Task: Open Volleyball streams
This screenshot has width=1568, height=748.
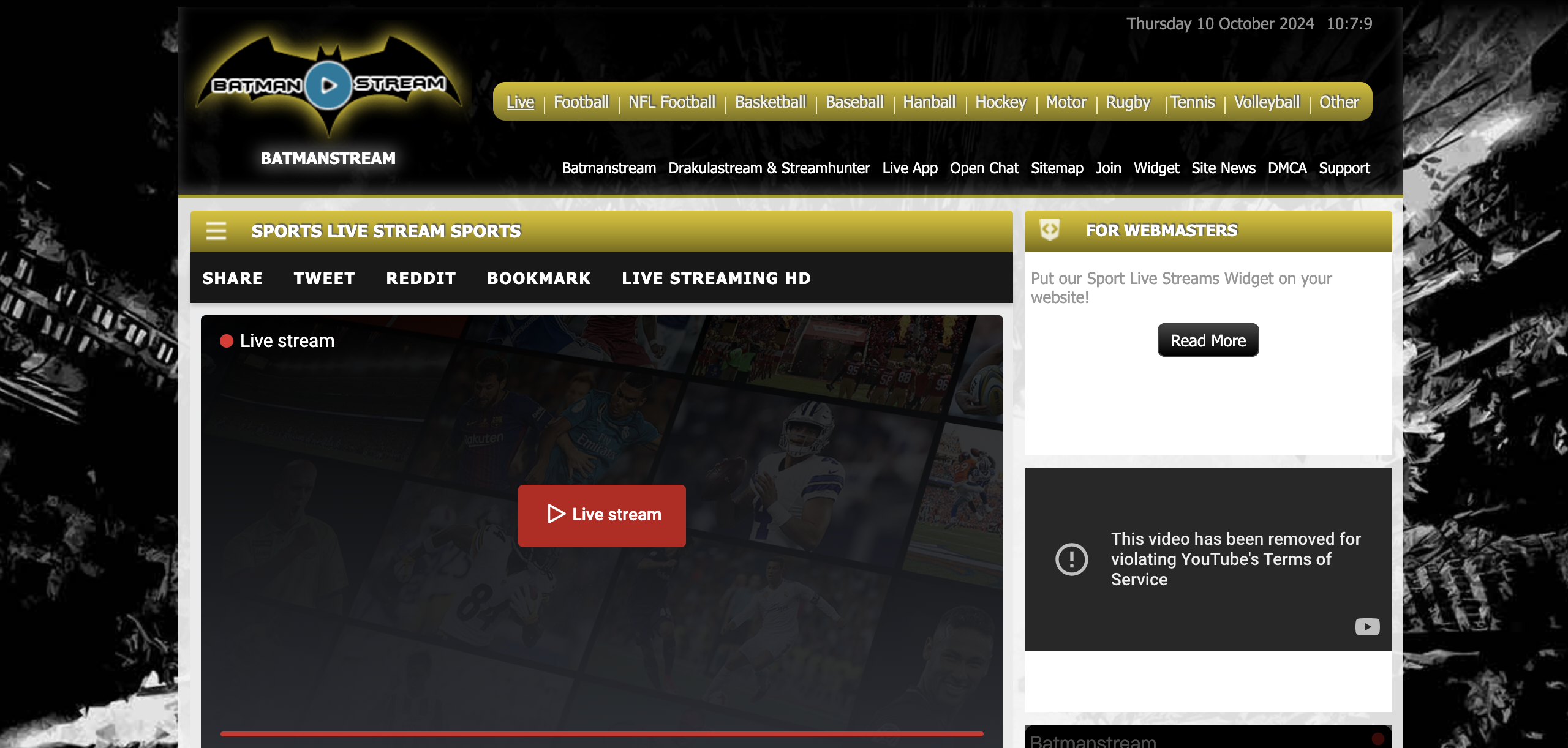Action: pos(1267,102)
